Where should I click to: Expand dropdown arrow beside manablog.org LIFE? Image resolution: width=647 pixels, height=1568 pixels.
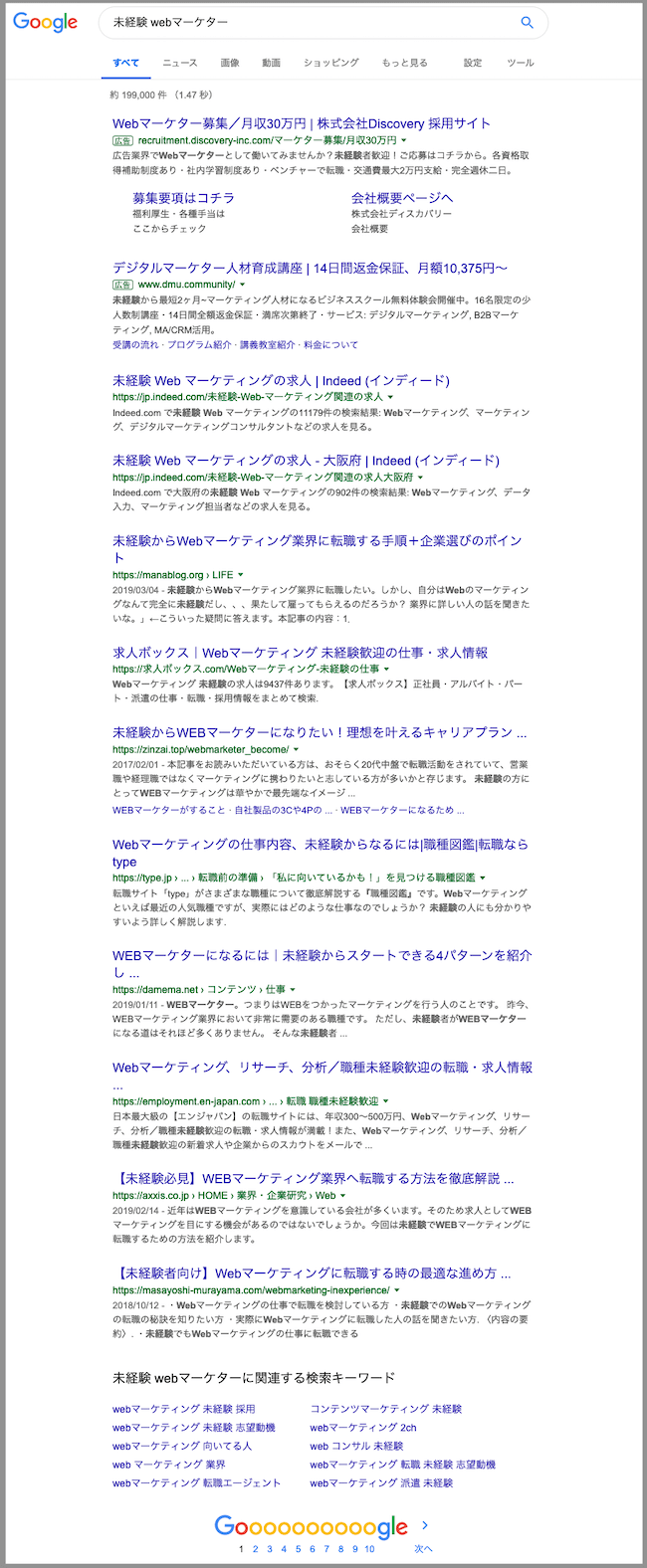pos(243,575)
